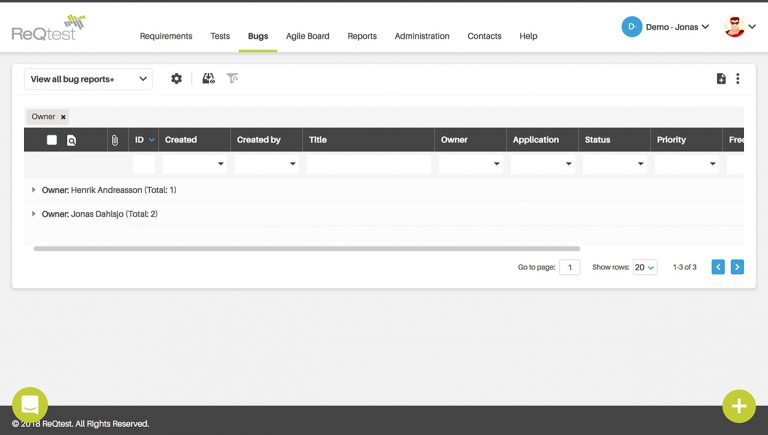The height and width of the screenshot is (435, 768).
Task: Click the Title filter input field
Action: click(x=369, y=164)
